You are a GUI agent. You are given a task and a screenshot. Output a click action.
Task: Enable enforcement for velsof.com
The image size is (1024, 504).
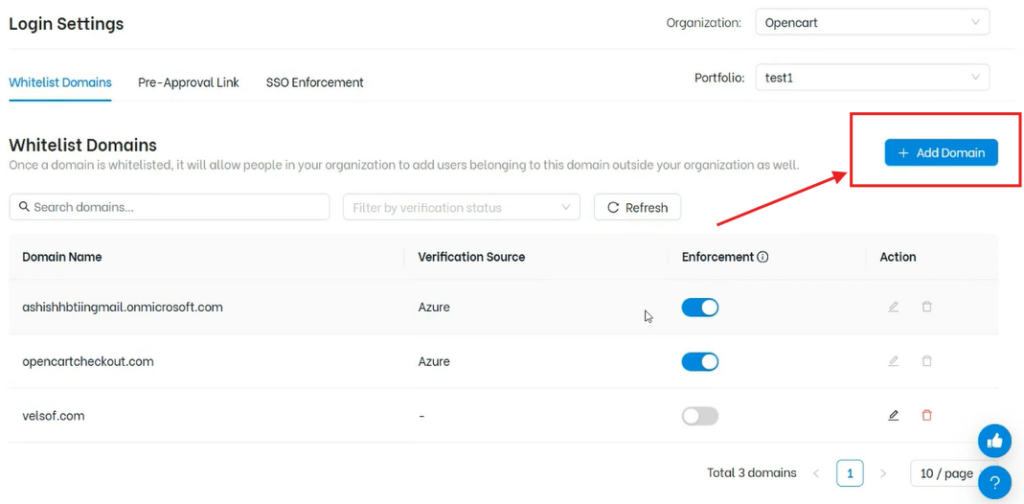pos(700,416)
